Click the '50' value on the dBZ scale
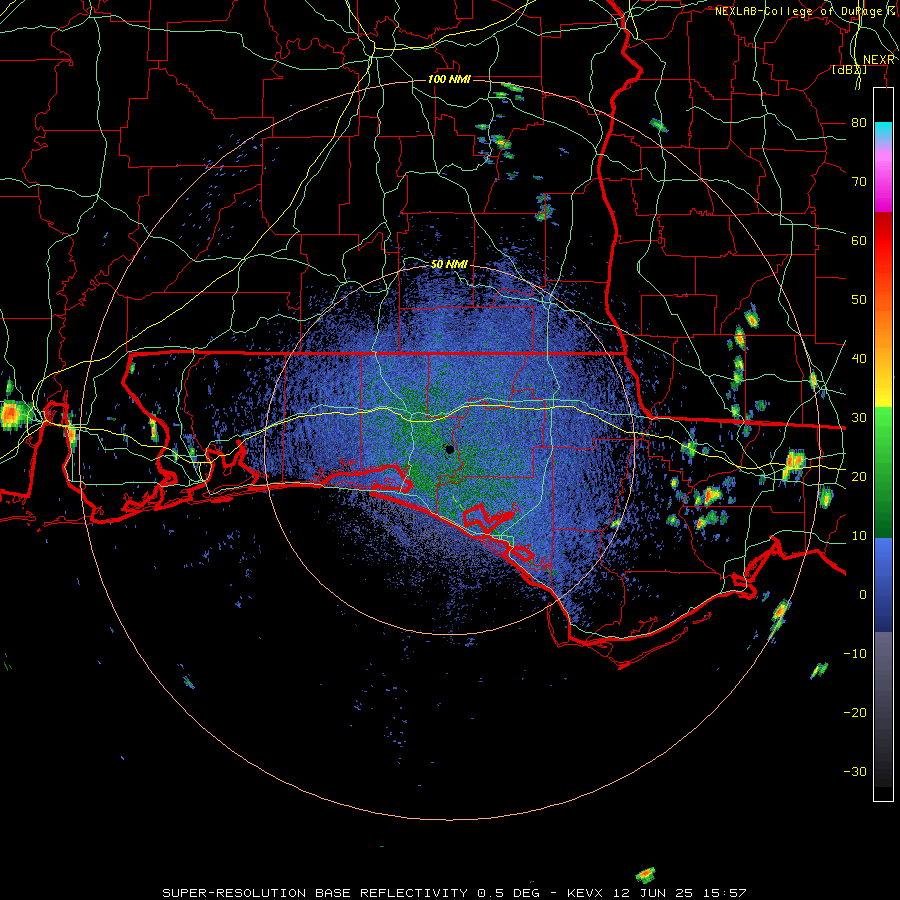 click(859, 300)
